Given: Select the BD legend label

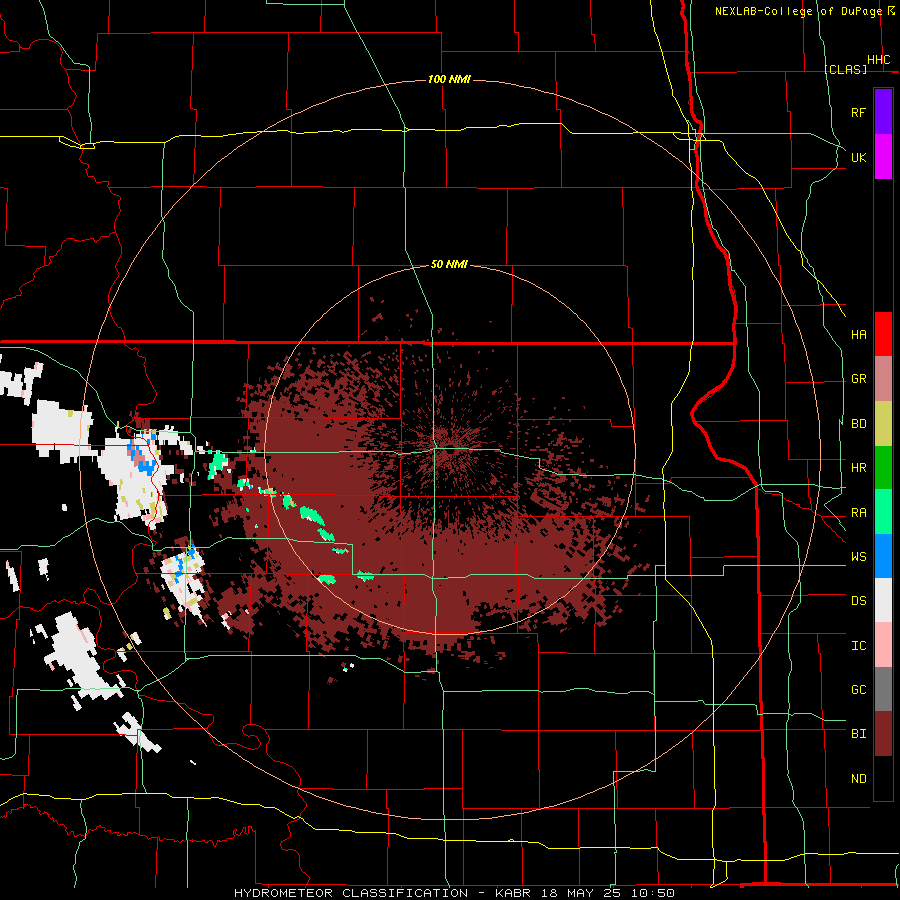Looking at the screenshot, I should [x=858, y=424].
